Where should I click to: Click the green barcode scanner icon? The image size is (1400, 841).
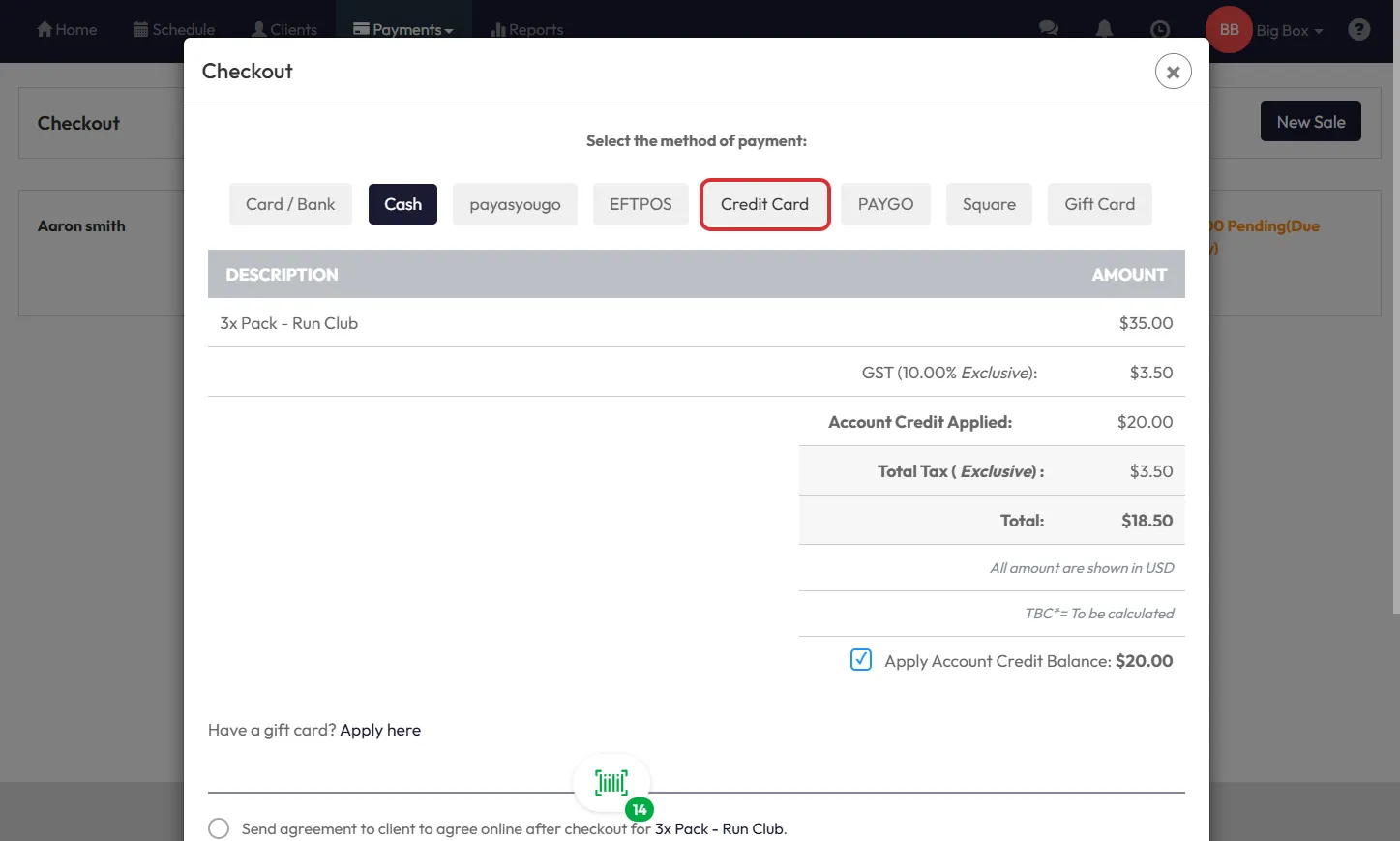pyautogui.click(x=611, y=783)
